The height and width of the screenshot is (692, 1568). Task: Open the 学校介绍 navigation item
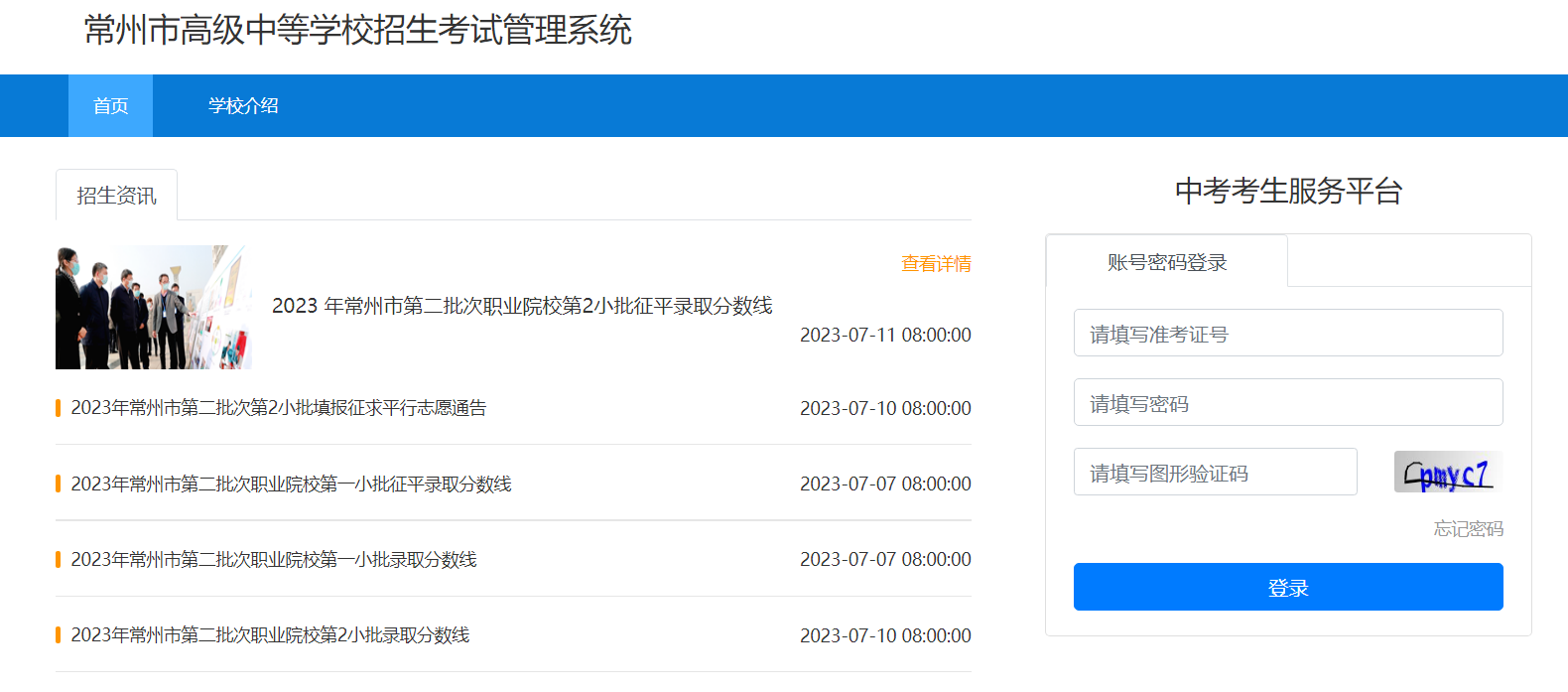[243, 106]
